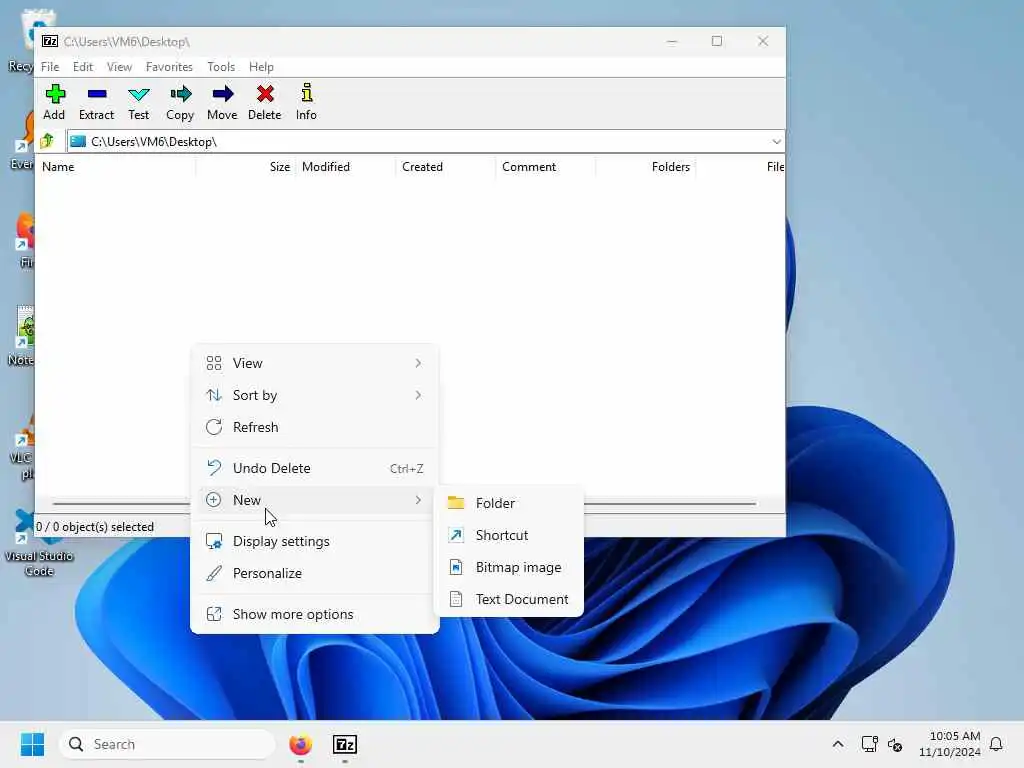Open the Help menu
1024x768 pixels.
261,67
